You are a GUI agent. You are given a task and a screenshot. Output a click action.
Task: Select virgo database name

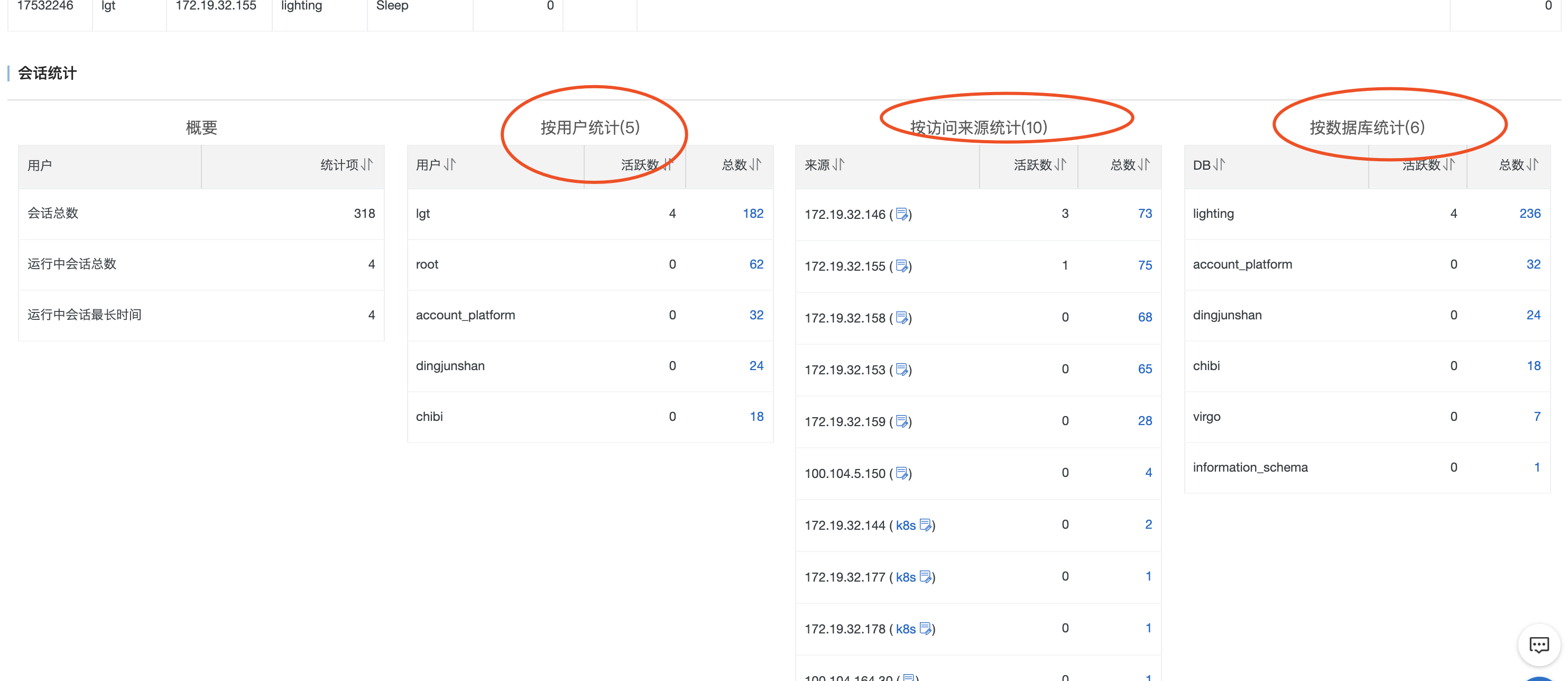(1206, 417)
